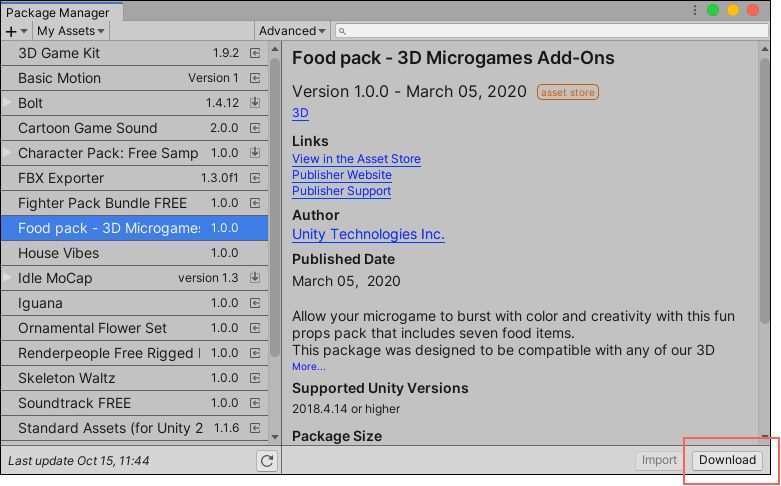The image size is (781, 486).
Task: Open the plus add-package dropdown
Action: [16, 31]
